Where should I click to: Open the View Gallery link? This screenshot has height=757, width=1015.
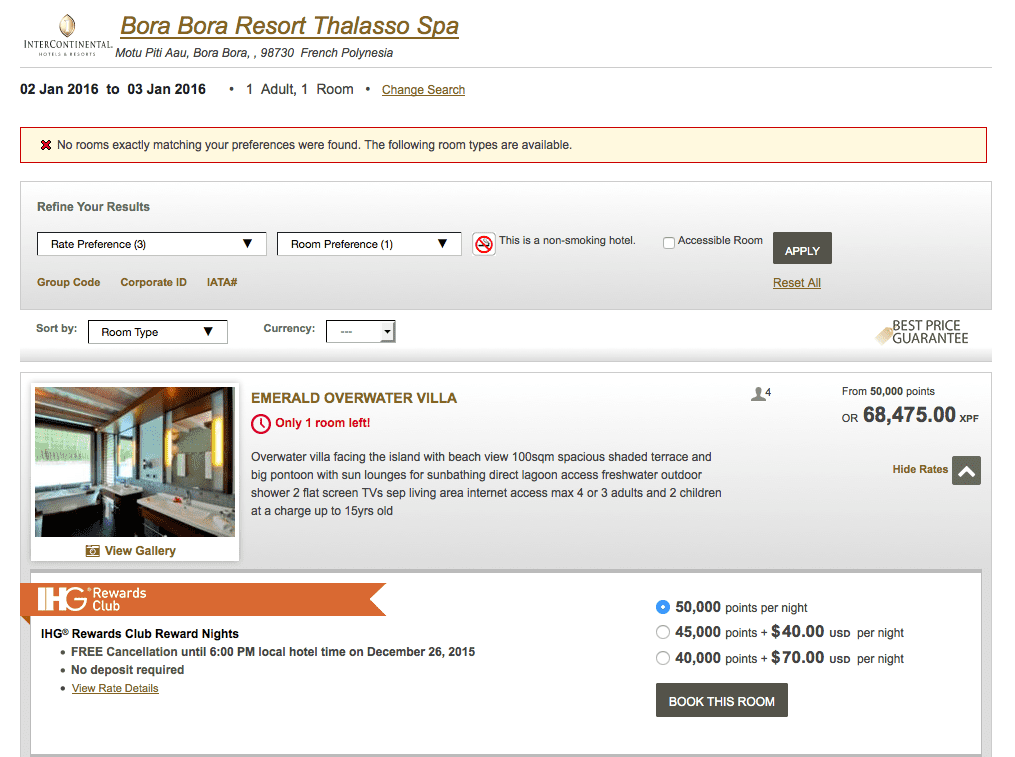(140, 551)
